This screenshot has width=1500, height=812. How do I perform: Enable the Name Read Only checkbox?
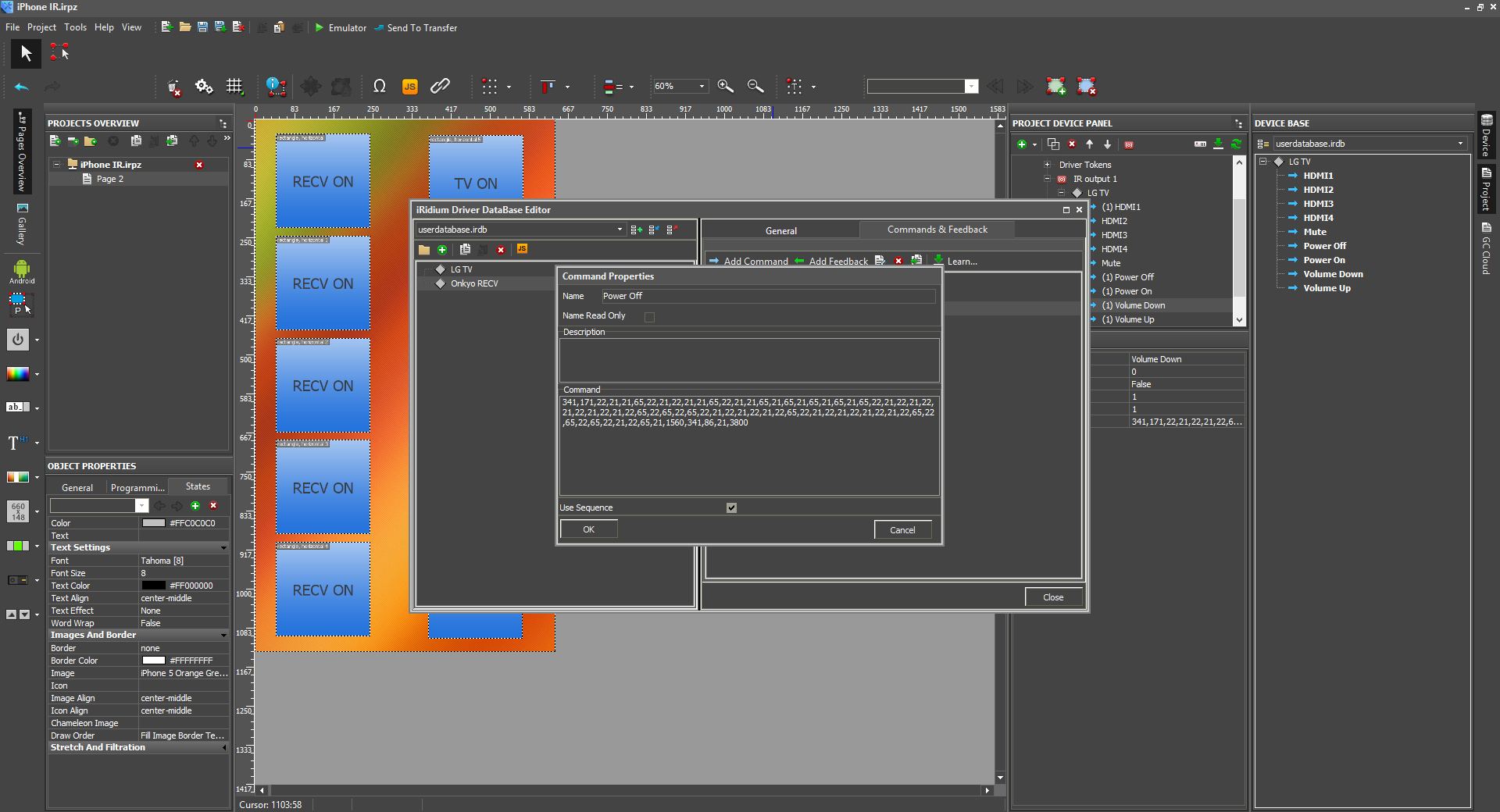[x=649, y=316]
